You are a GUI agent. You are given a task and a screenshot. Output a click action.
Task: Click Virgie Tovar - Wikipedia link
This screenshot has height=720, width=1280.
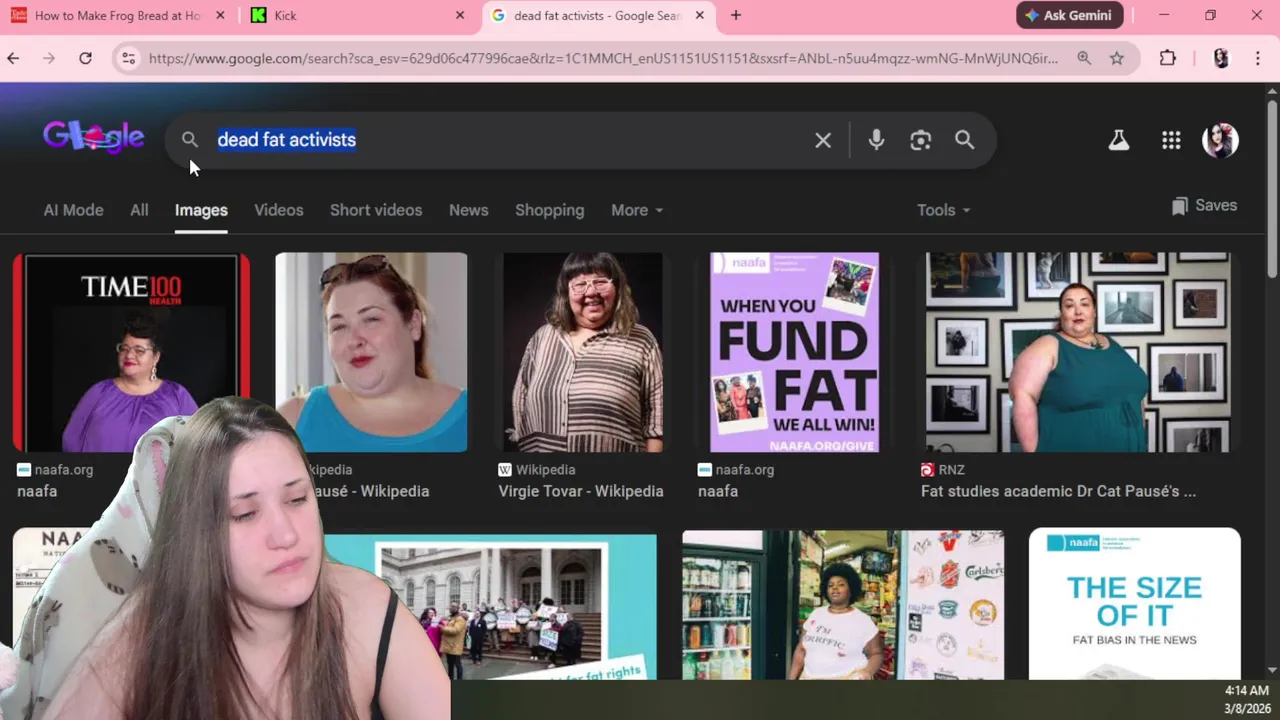pos(581,491)
